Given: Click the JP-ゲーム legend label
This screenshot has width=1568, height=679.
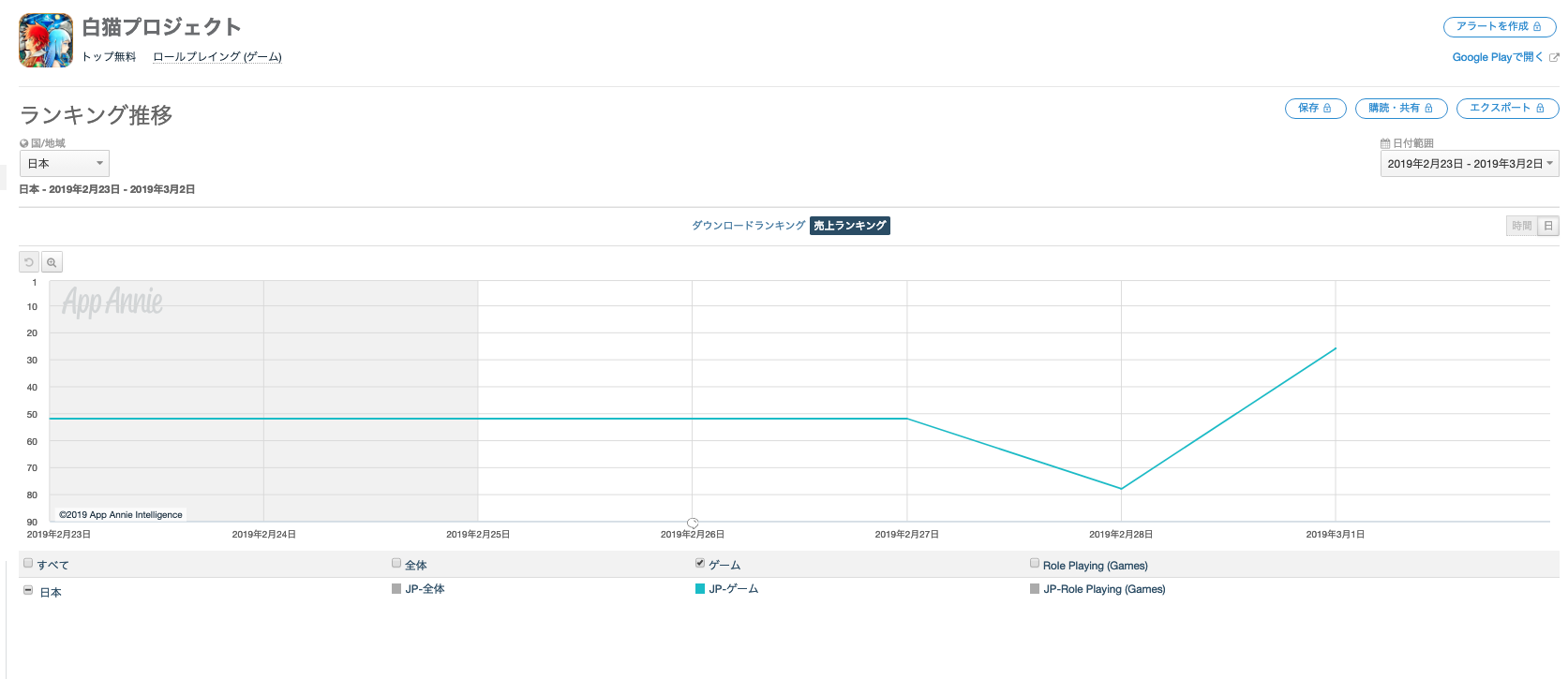Looking at the screenshot, I should 734,589.
